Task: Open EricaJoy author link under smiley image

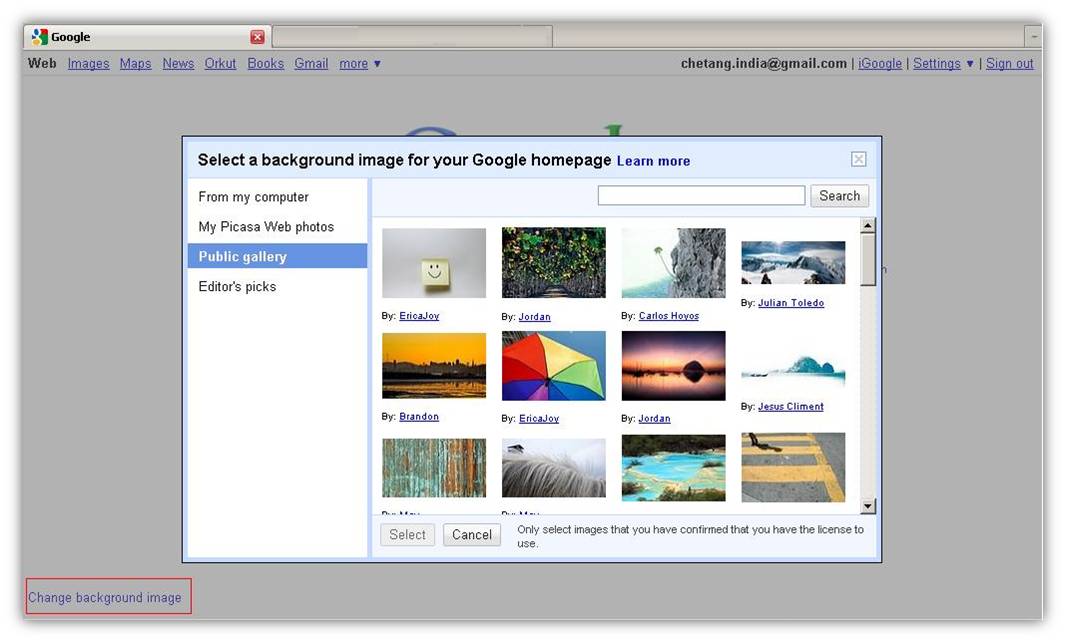Action: click(x=419, y=316)
